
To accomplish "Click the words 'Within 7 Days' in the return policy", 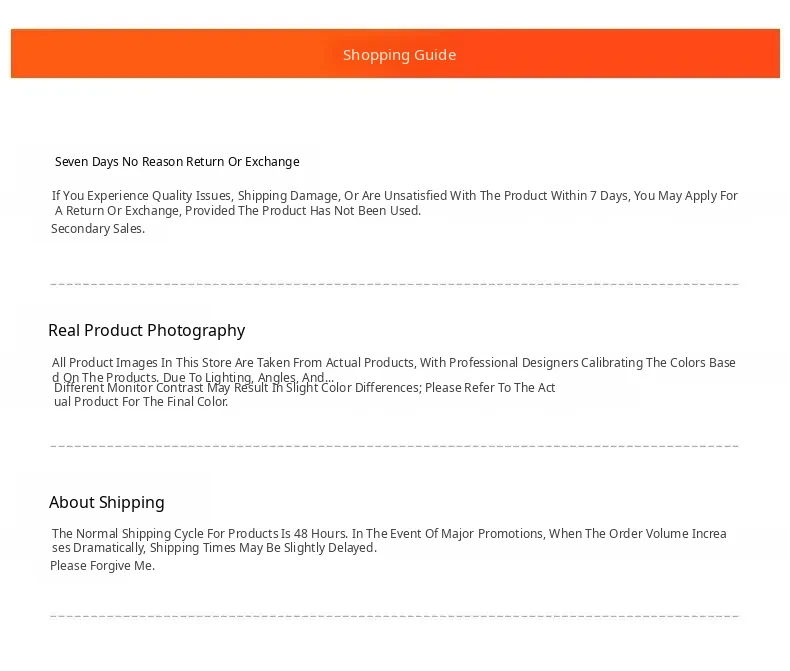I will [x=589, y=195].
